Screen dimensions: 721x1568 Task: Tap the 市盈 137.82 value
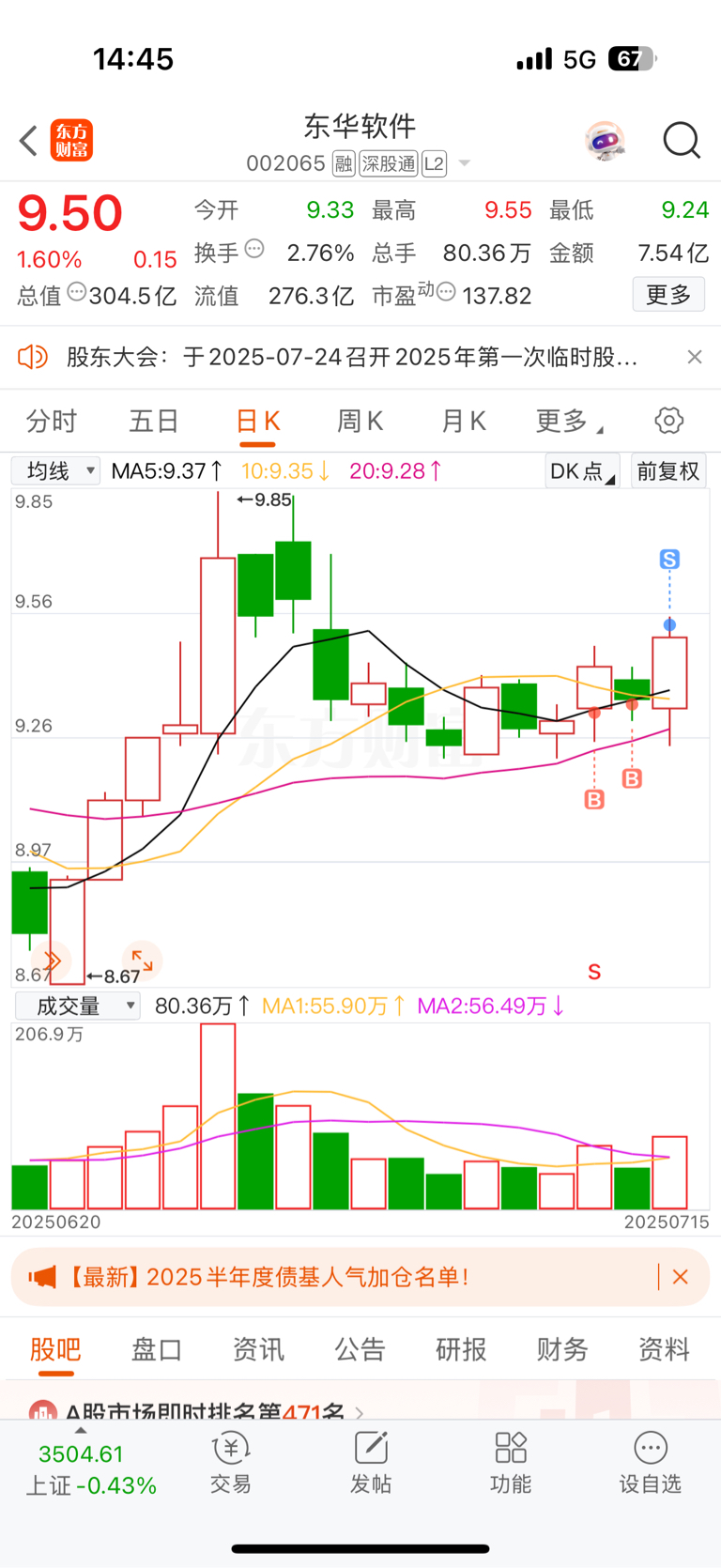click(x=498, y=296)
